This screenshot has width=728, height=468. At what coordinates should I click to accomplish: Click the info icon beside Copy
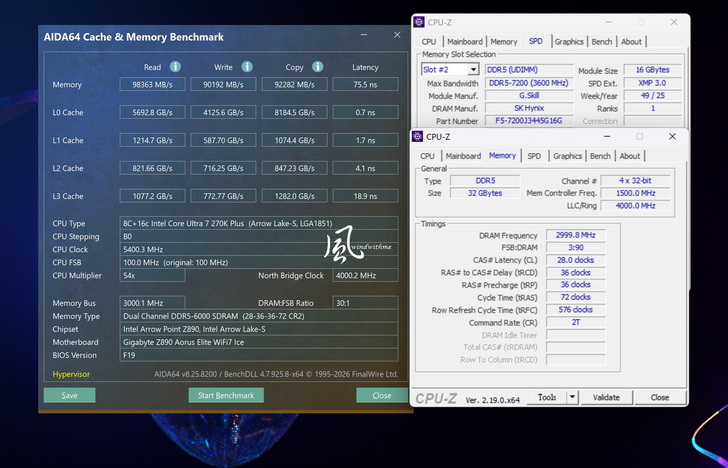click(x=317, y=67)
